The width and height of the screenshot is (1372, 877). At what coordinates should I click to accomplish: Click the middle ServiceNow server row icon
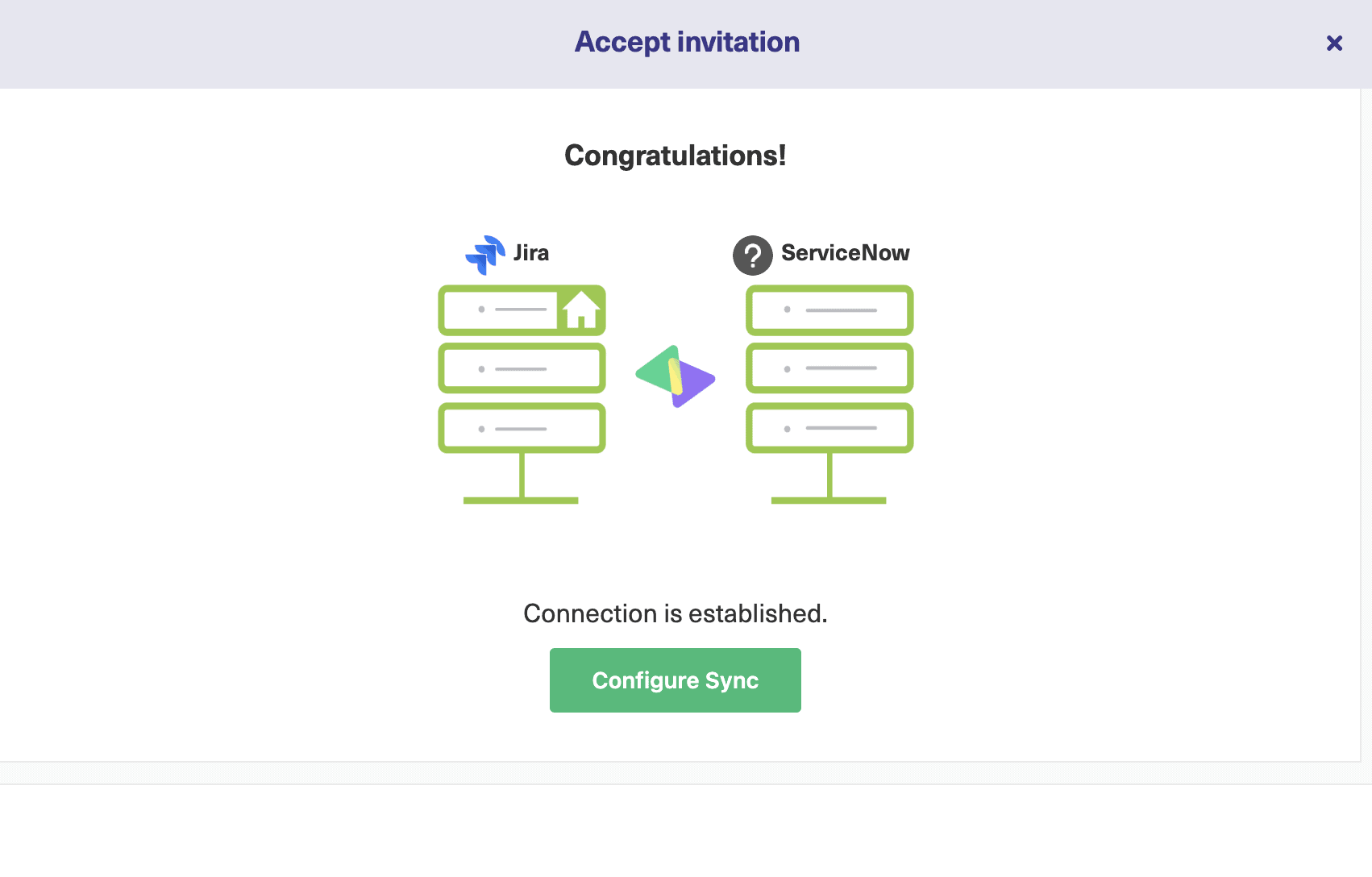click(x=829, y=368)
